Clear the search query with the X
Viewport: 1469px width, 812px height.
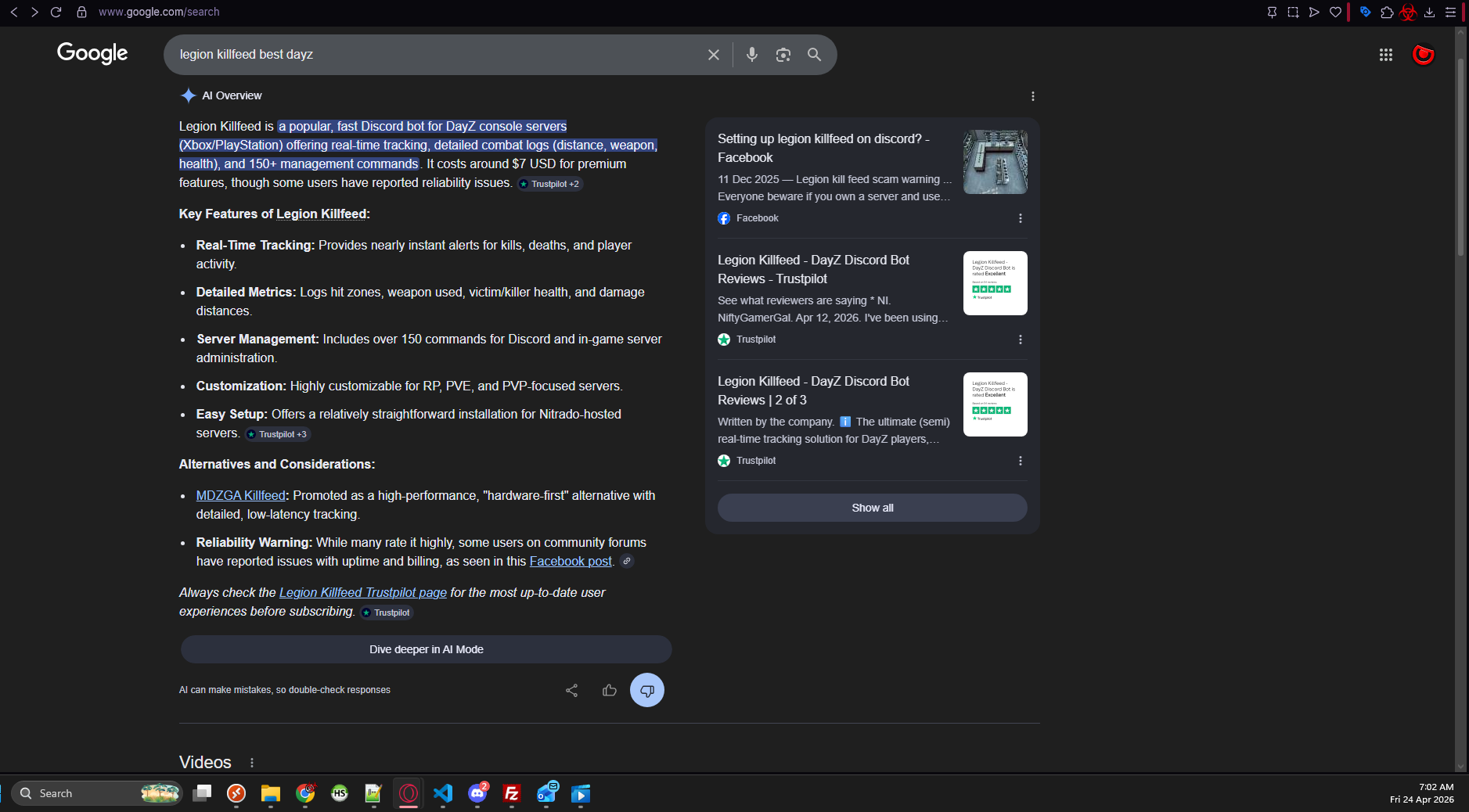pos(714,55)
